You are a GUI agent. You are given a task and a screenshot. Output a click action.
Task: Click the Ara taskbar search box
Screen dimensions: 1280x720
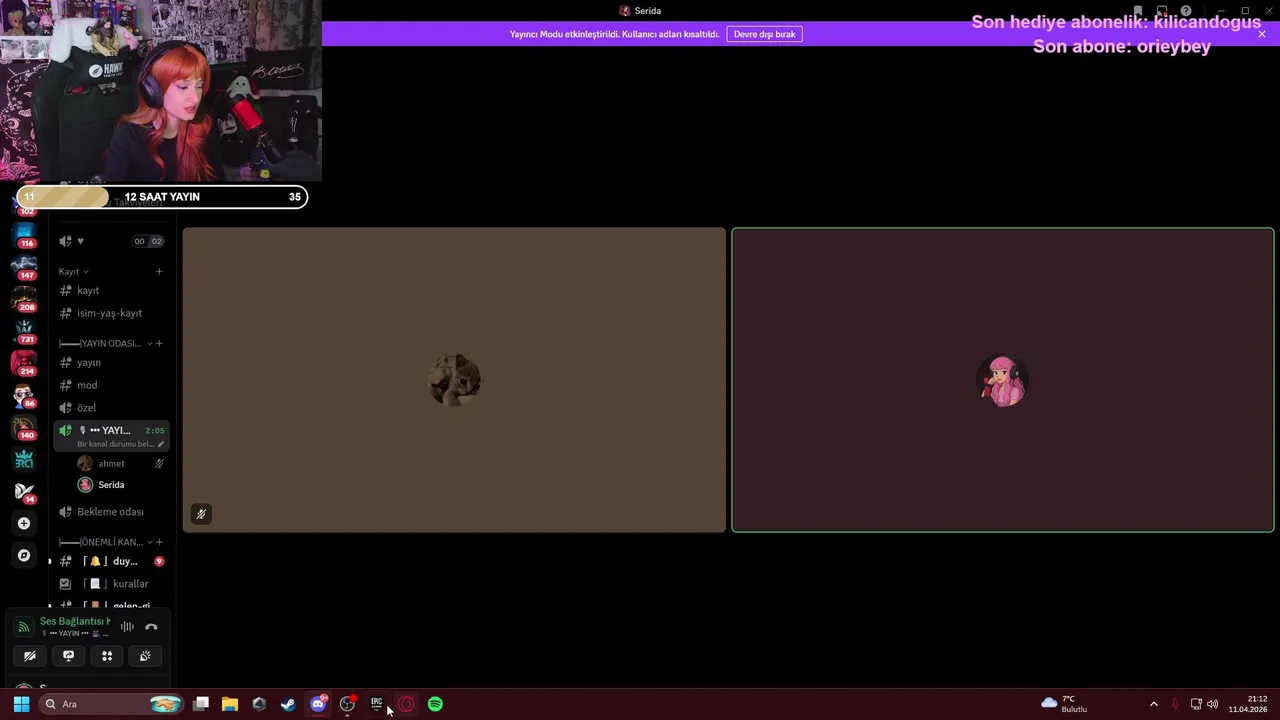(x=111, y=704)
